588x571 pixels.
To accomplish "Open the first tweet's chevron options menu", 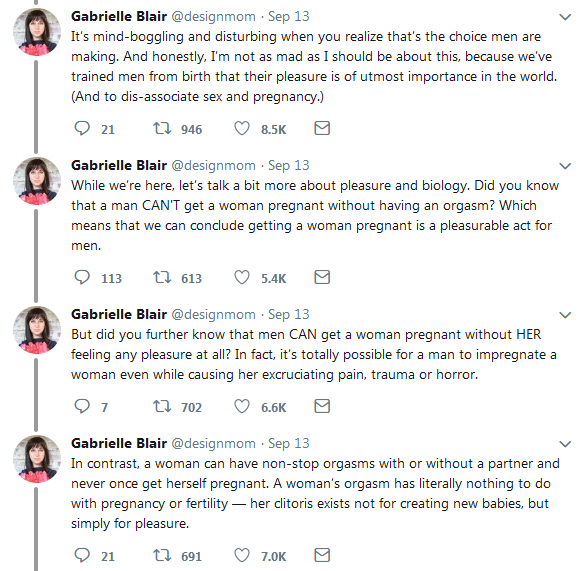I will pyautogui.click(x=565, y=17).
